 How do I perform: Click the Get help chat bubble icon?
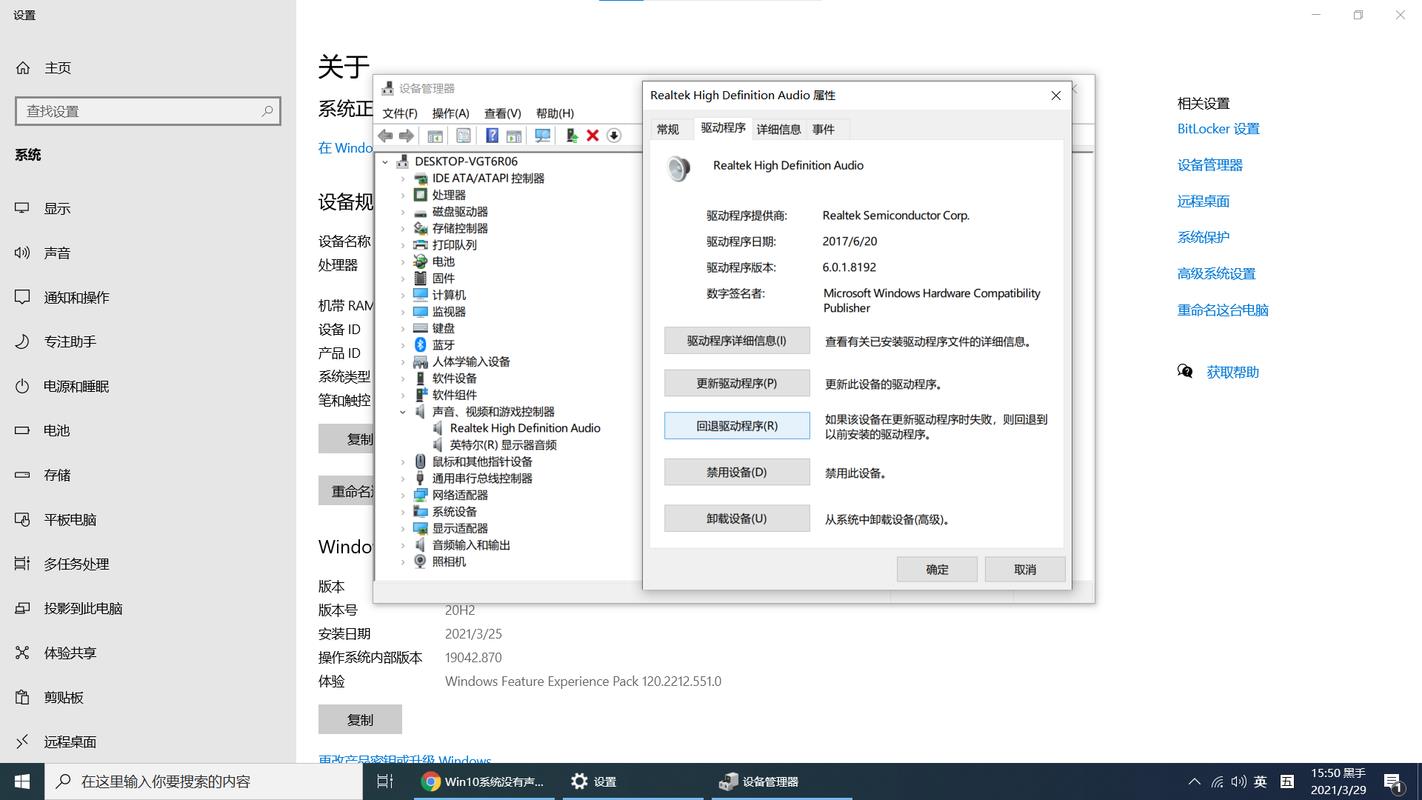click(x=1185, y=372)
